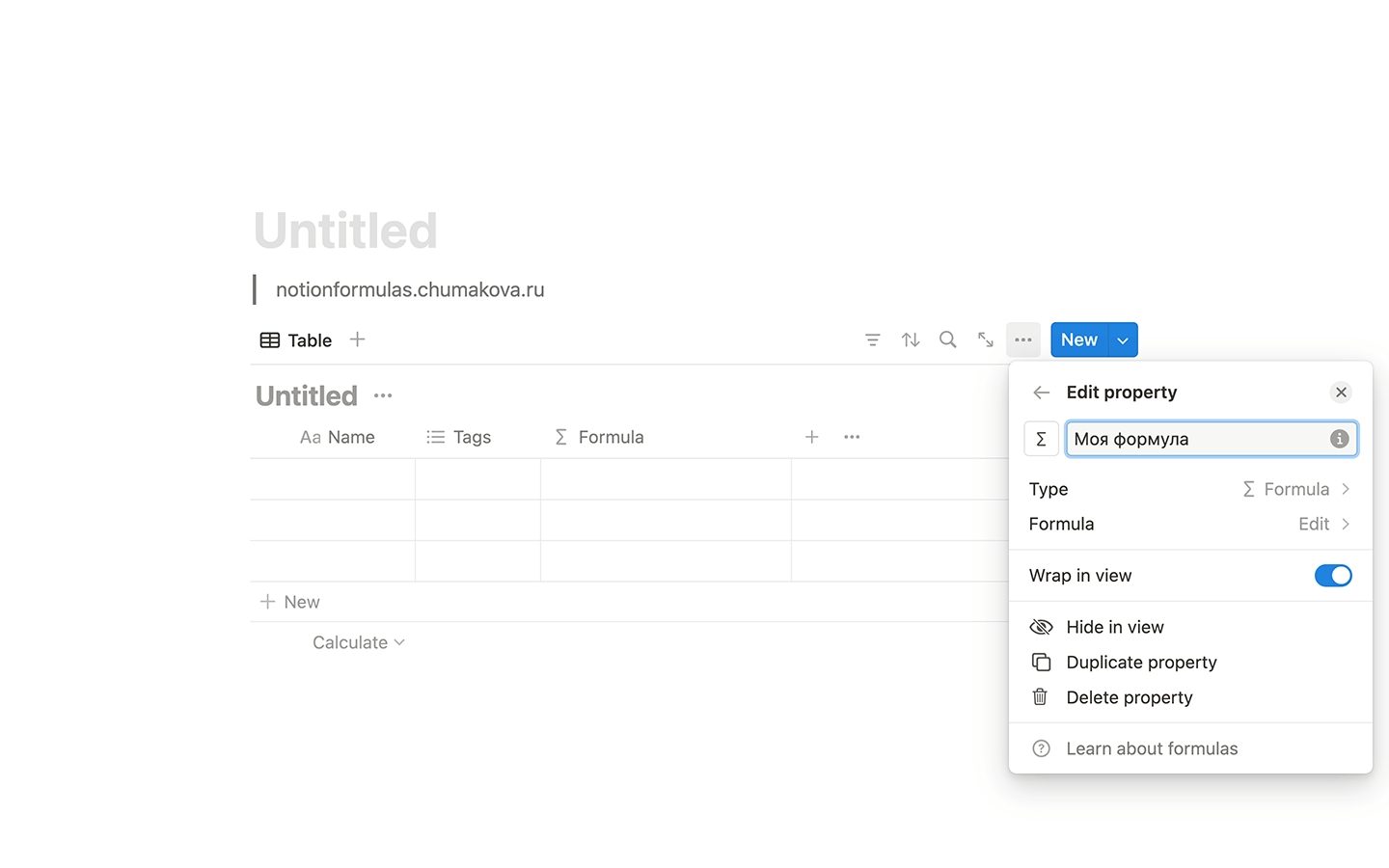Toggle Wrap in view switch

[1333, 576]
